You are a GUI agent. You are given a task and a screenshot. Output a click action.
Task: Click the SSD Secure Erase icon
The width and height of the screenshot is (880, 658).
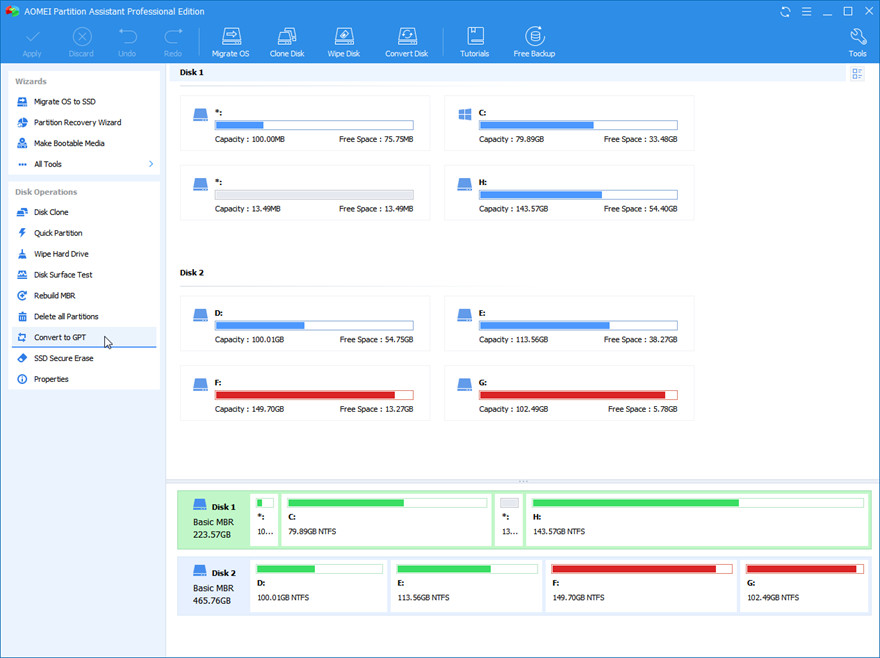click(22, 358)
